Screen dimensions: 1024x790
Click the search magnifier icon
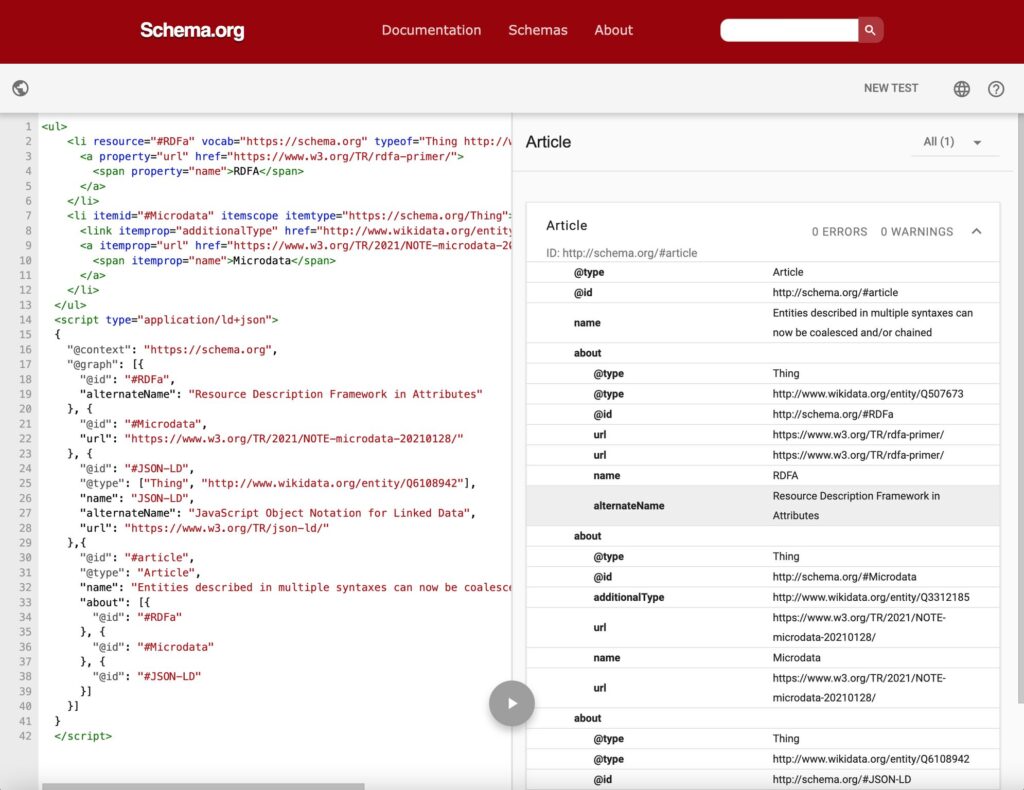[x=870, y=31]
